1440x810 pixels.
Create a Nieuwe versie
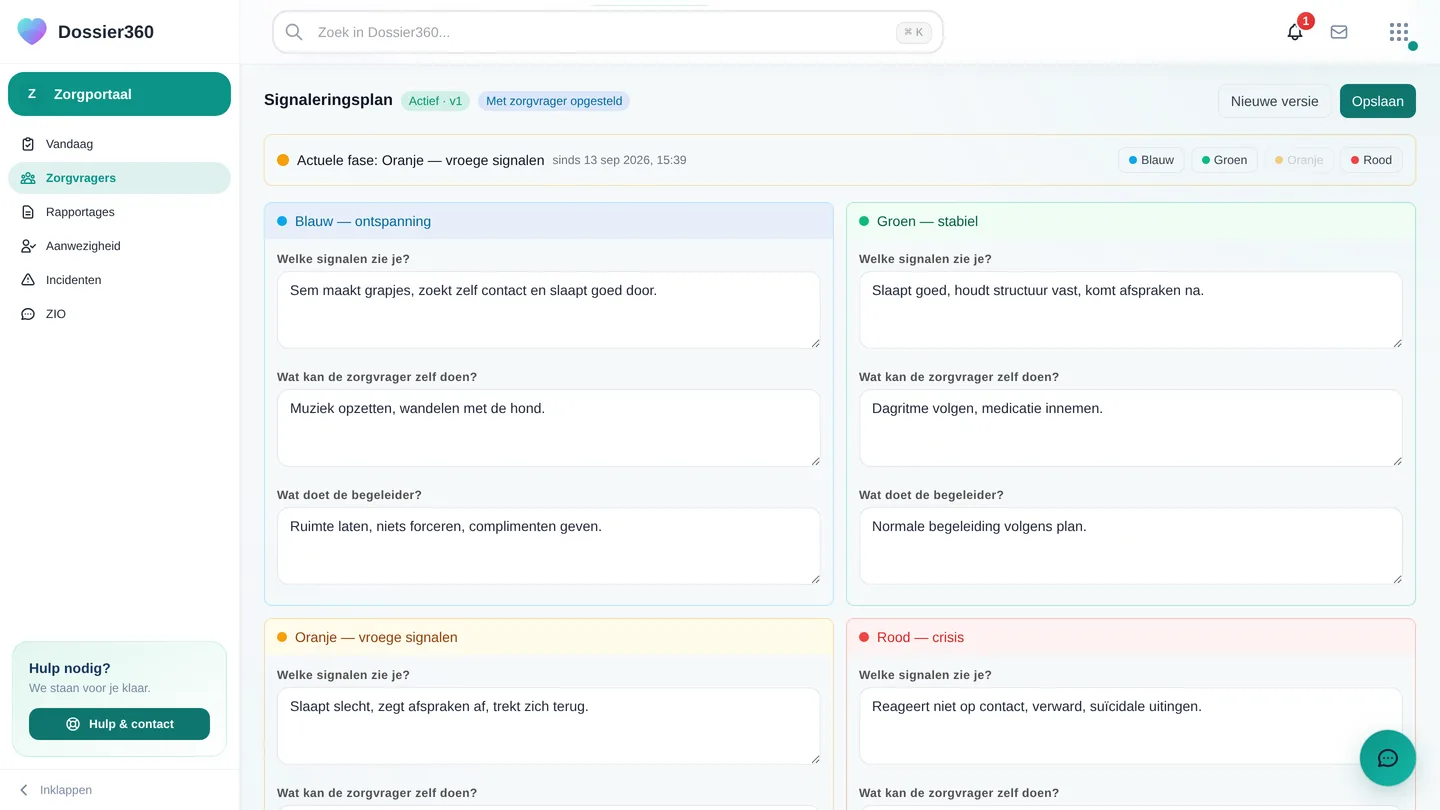point(1274,101)
